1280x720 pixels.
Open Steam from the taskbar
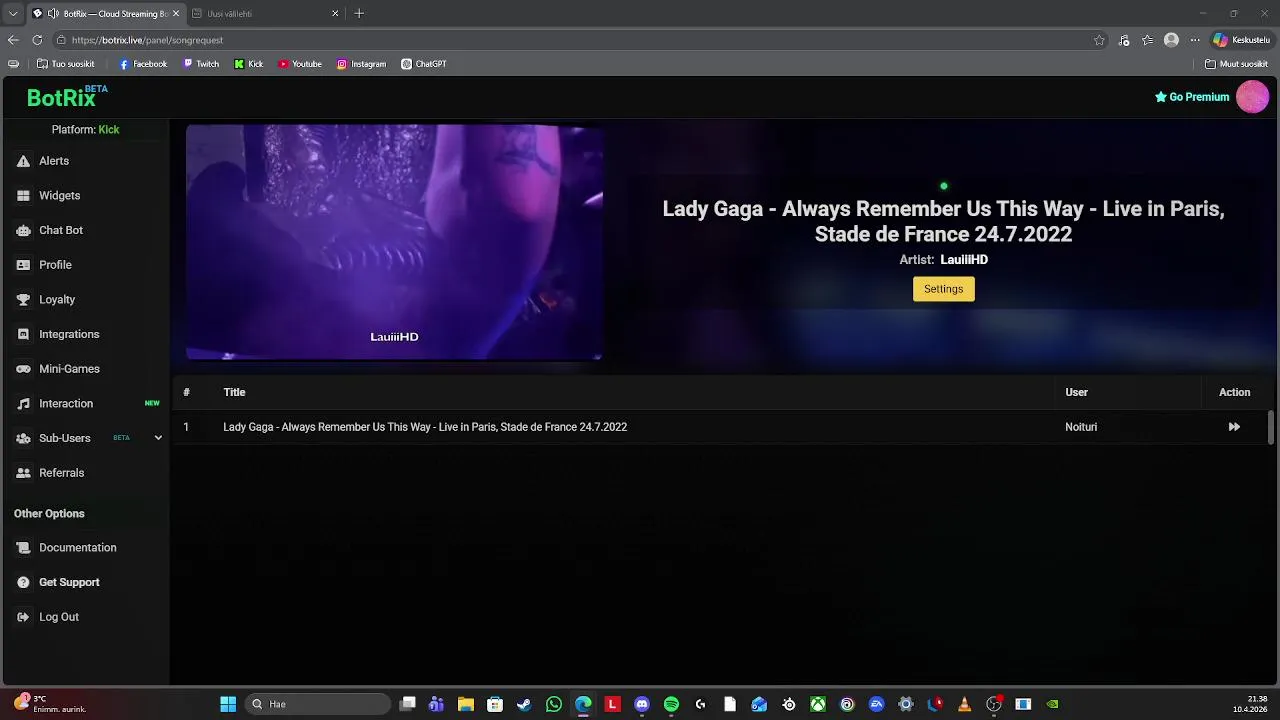tap(524, 704)
